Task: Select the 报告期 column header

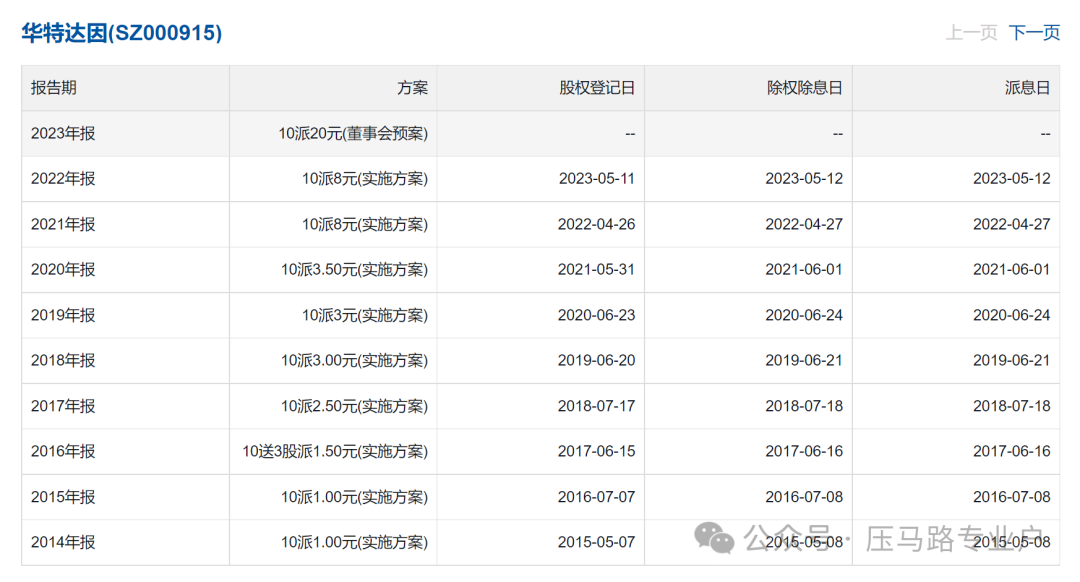Action: [54, 88]
